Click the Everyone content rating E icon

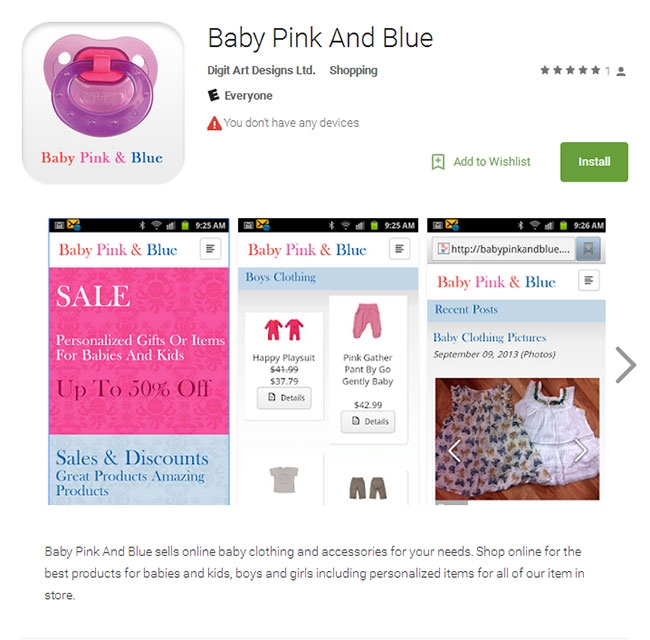tap(213, 95)
